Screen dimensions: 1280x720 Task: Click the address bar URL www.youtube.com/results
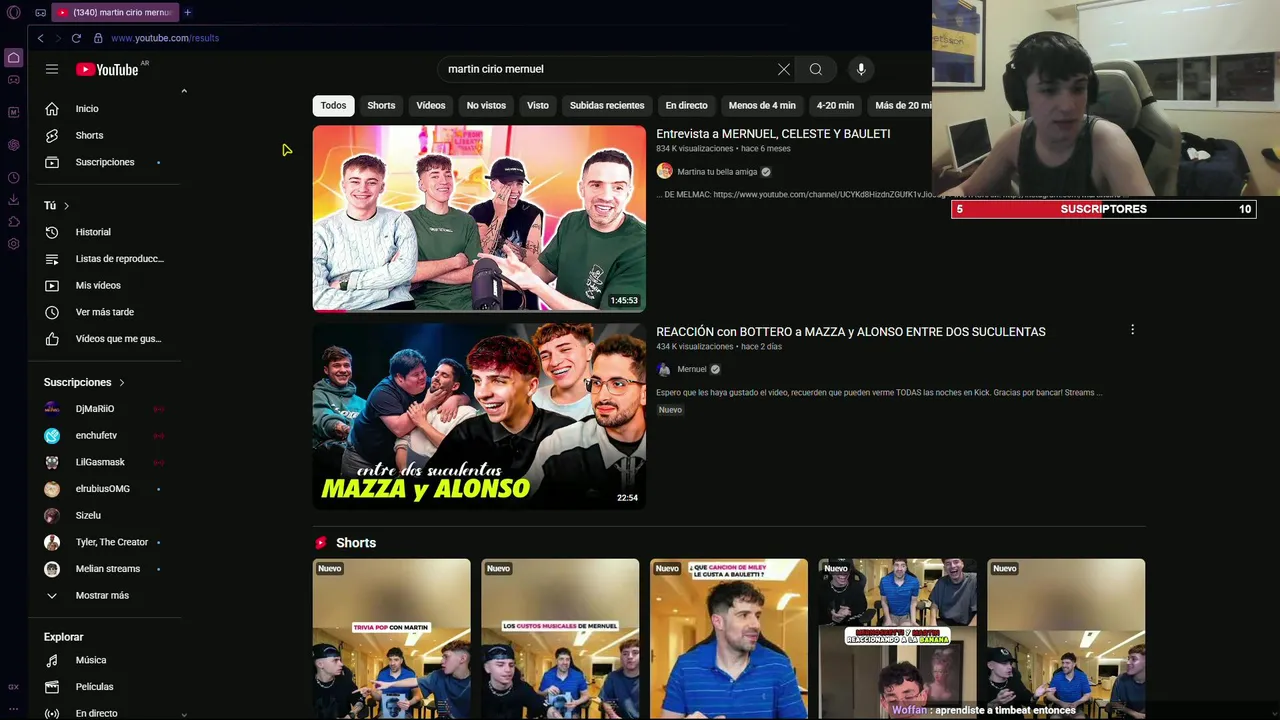(x=165, y=38)
